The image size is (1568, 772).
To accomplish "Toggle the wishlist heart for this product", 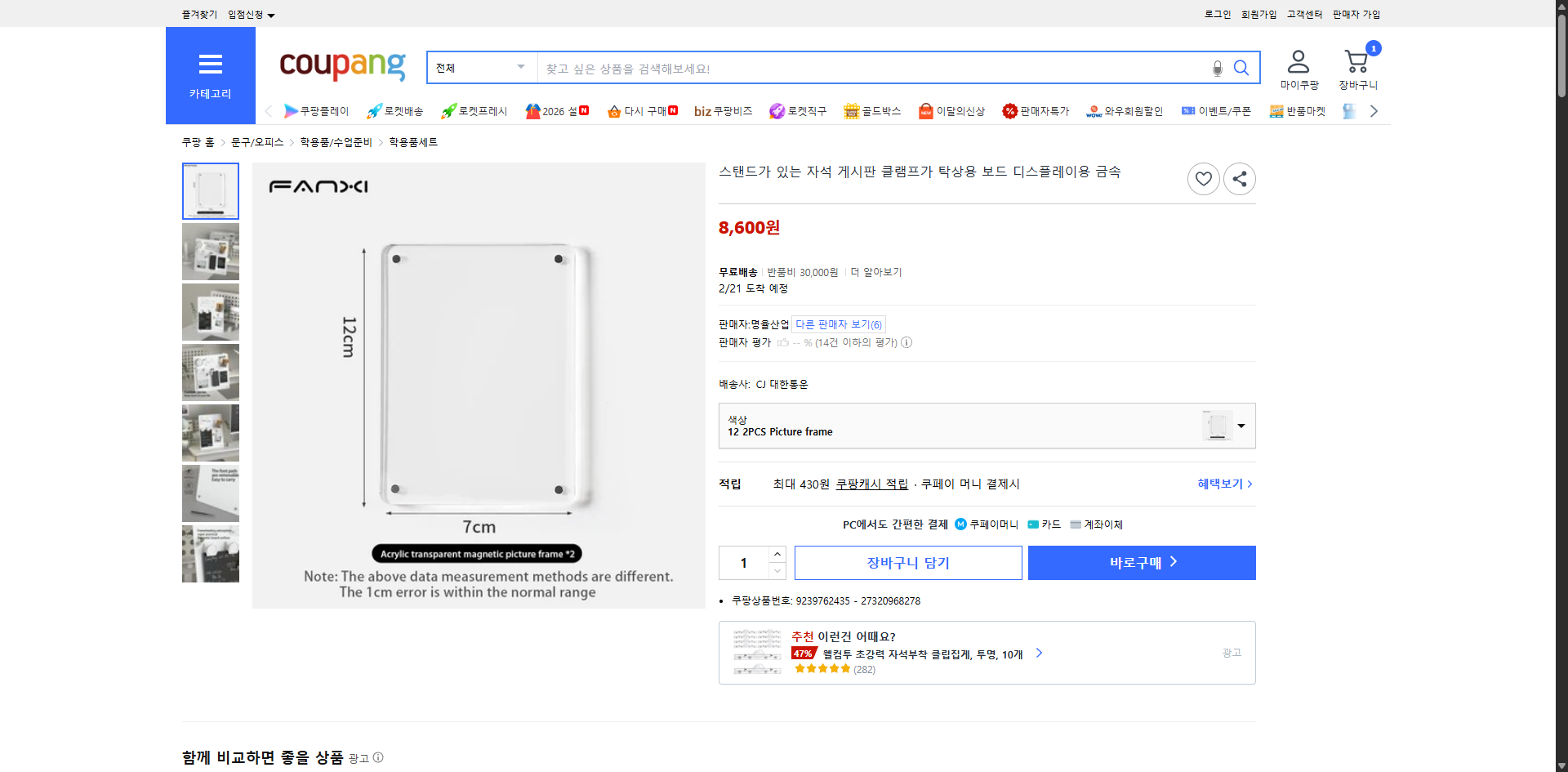I will coord(1203,178).
